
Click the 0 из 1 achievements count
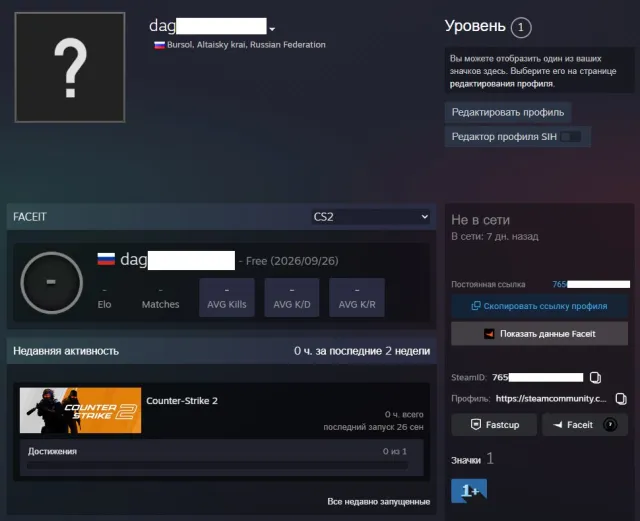(395, 452)
